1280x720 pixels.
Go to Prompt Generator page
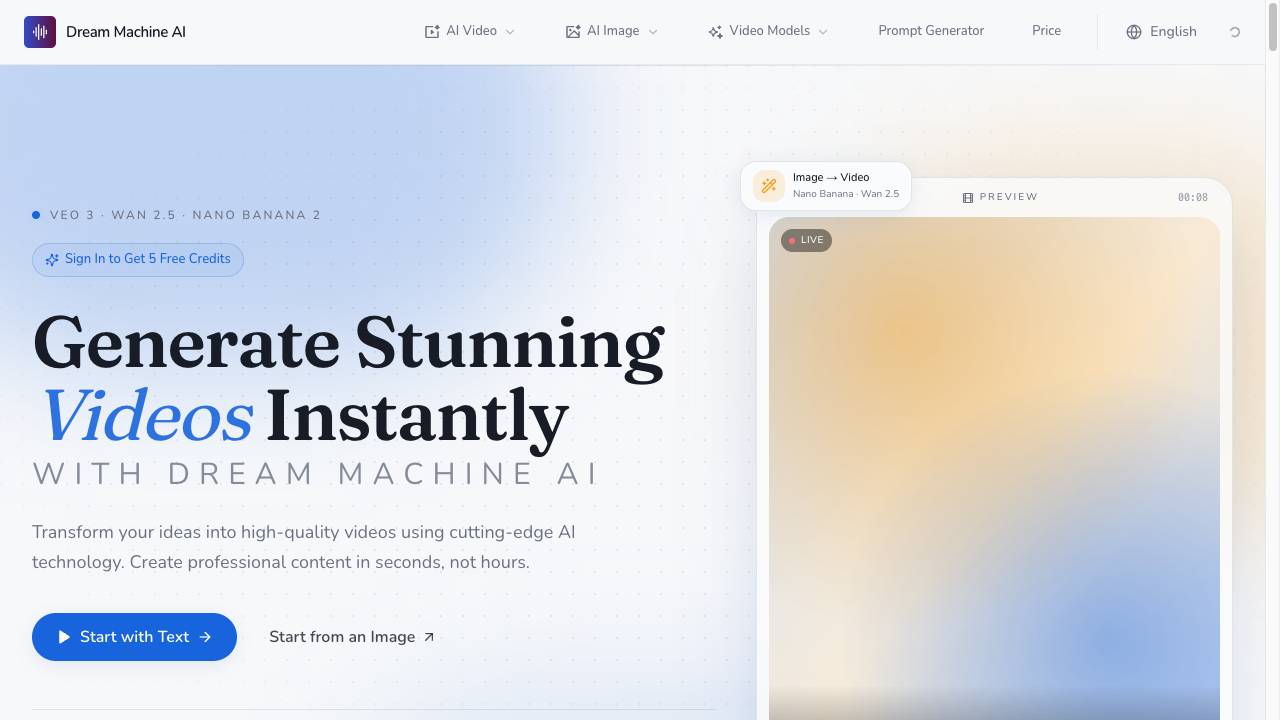point(931,31)
